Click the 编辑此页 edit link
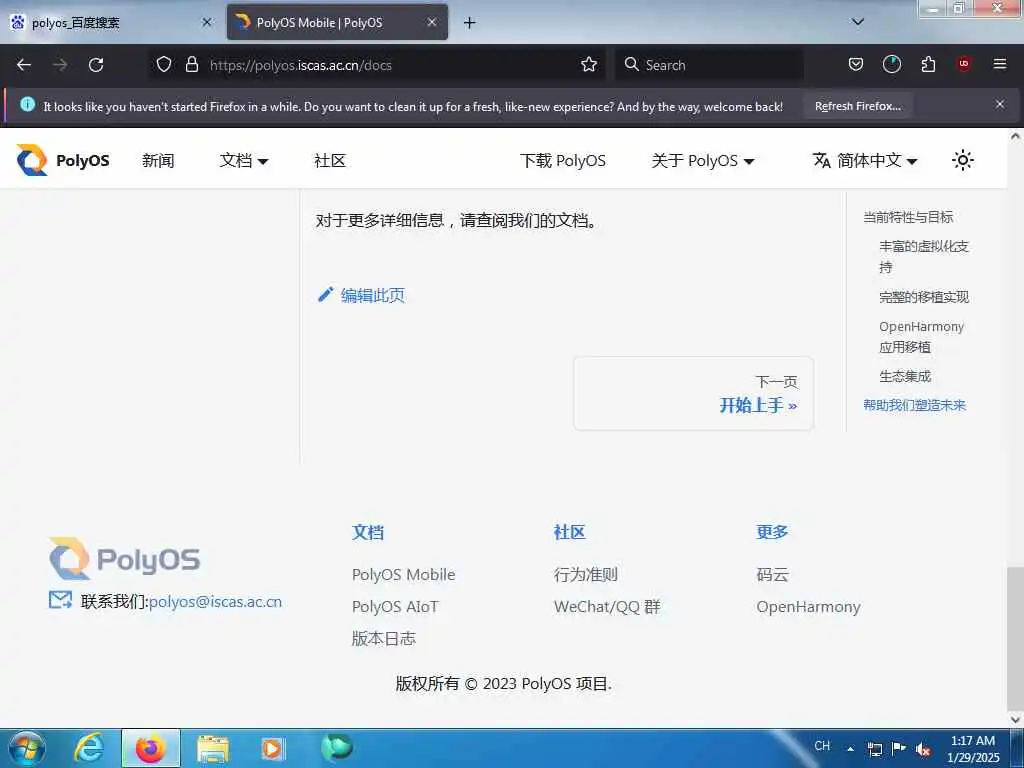 coord(372,295)
